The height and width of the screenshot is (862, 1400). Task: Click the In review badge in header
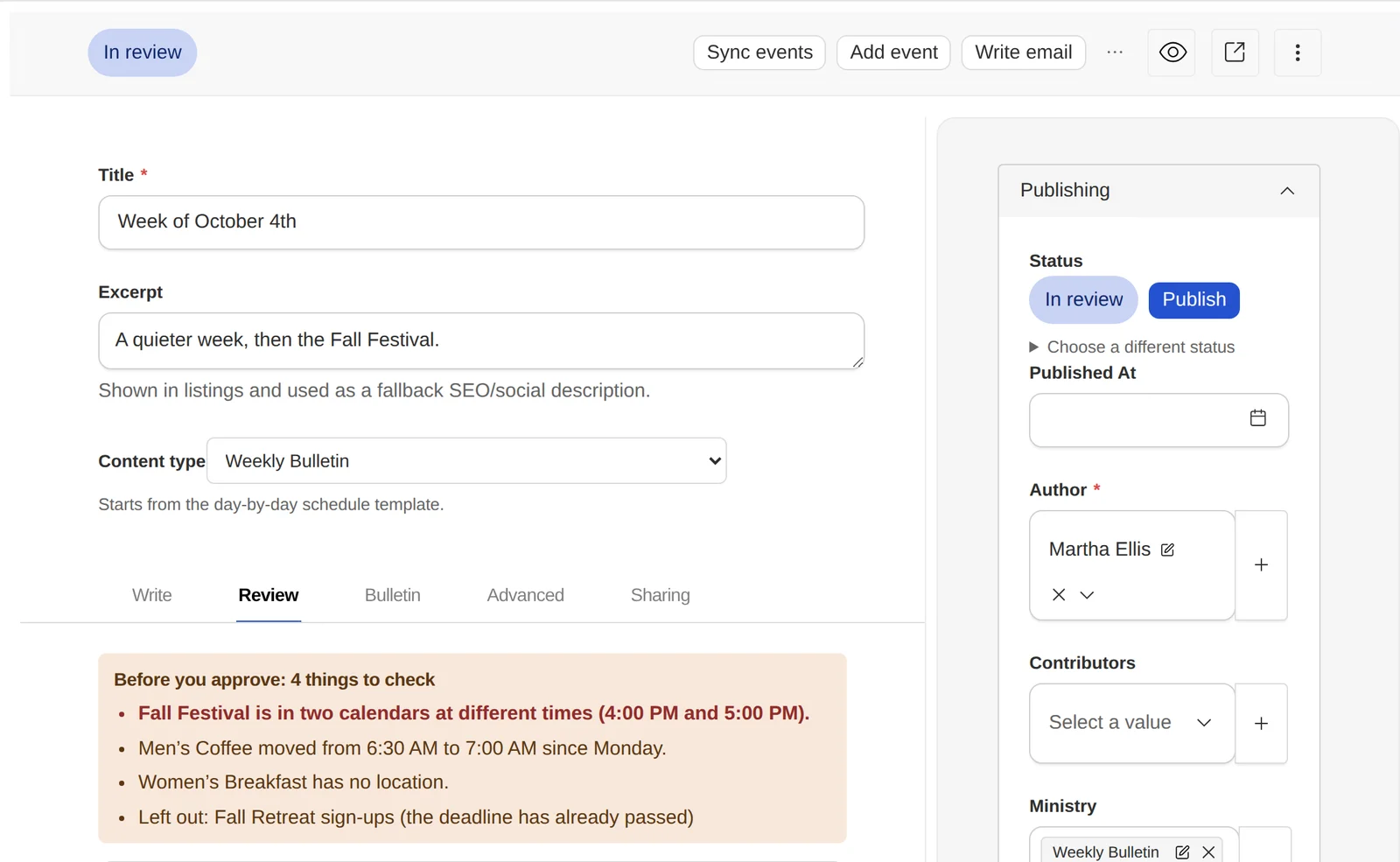coord(143,53)
